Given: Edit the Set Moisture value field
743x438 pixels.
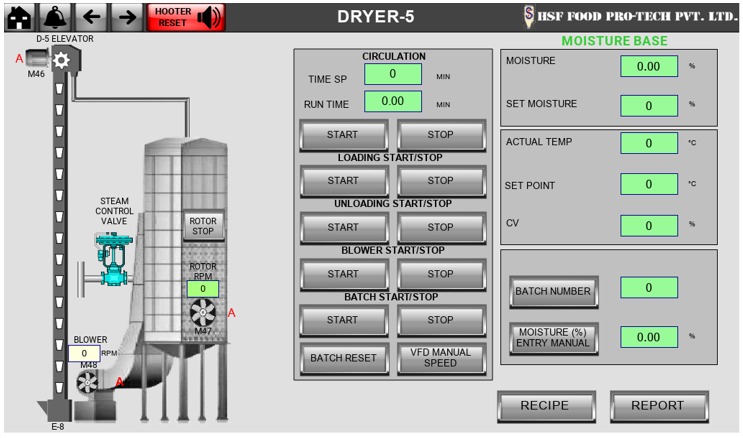Looking at the screenshot, I should [x=648, y=105].
